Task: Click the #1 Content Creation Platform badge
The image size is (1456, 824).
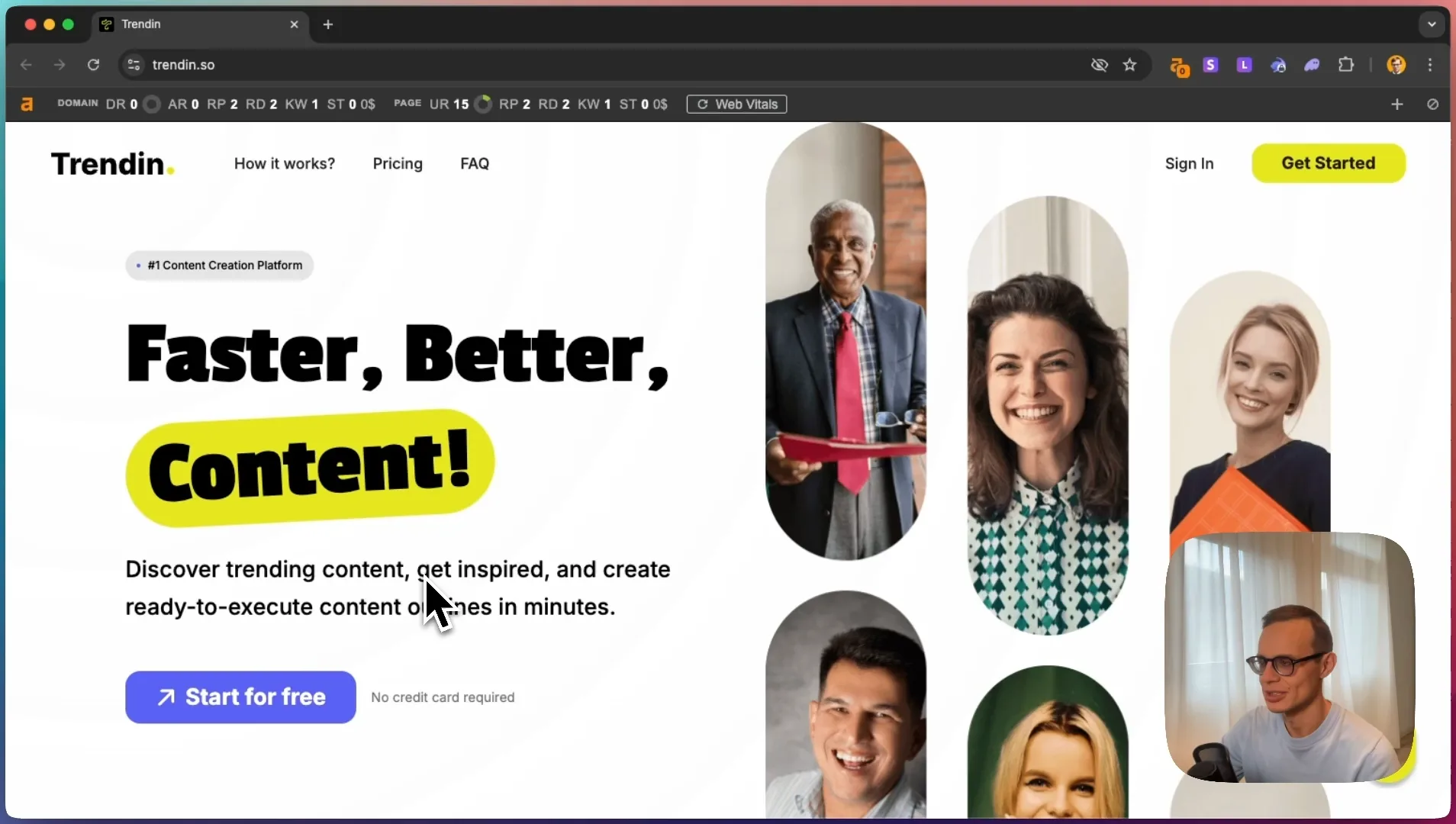Action: (x=219, y=266)
